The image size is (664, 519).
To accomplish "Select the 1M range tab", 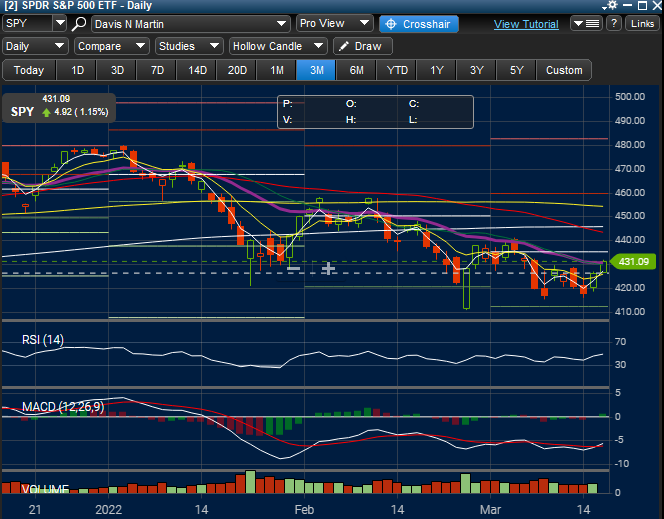I will (x=277, y=70).
